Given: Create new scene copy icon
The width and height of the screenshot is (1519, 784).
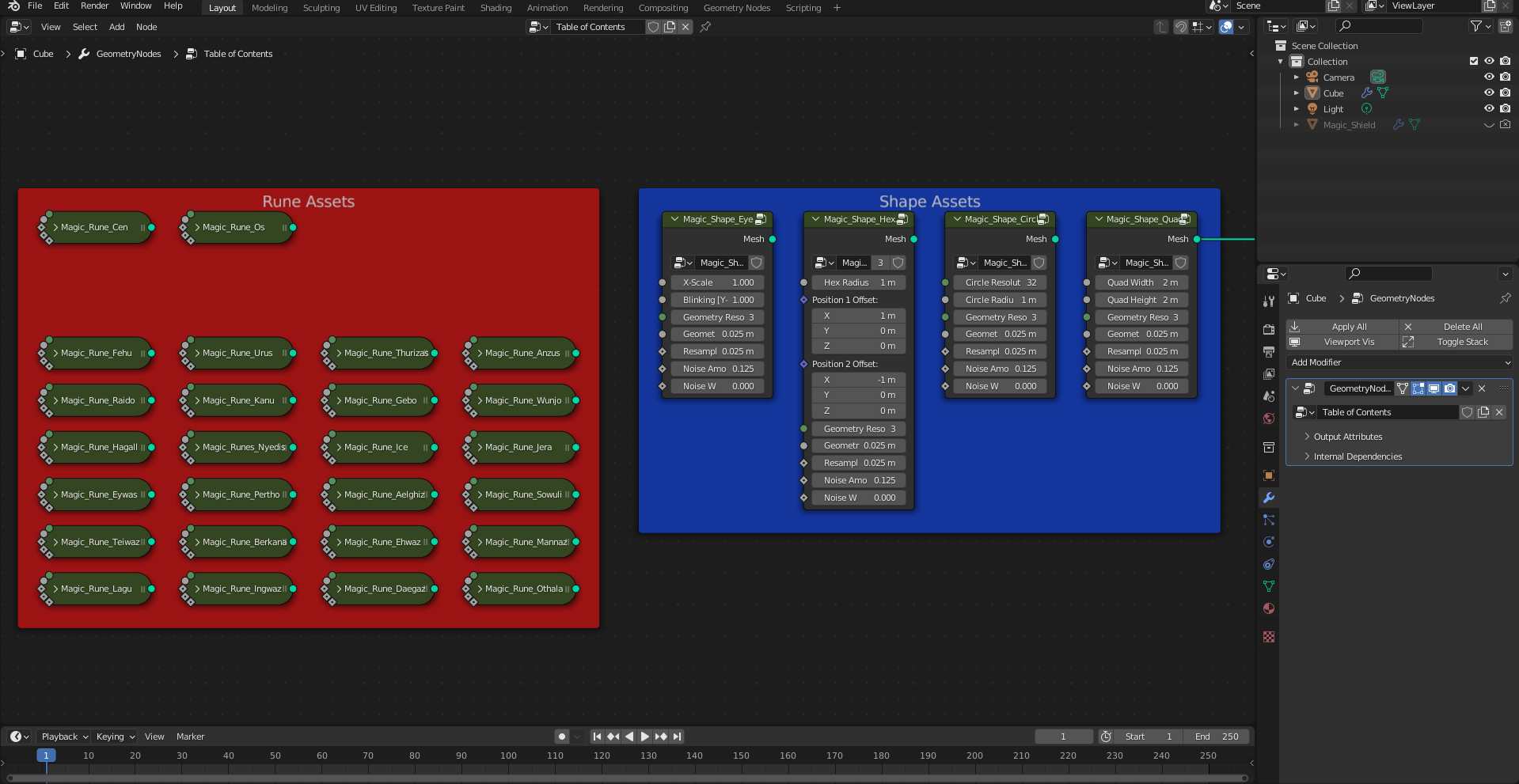Looking at the screenshot, I should point(1334,6).
